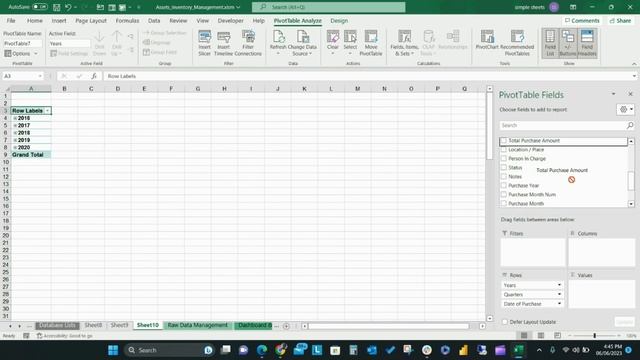Click the Share button
This screenshot has height=360, width=640.
[x=620, y=20]
